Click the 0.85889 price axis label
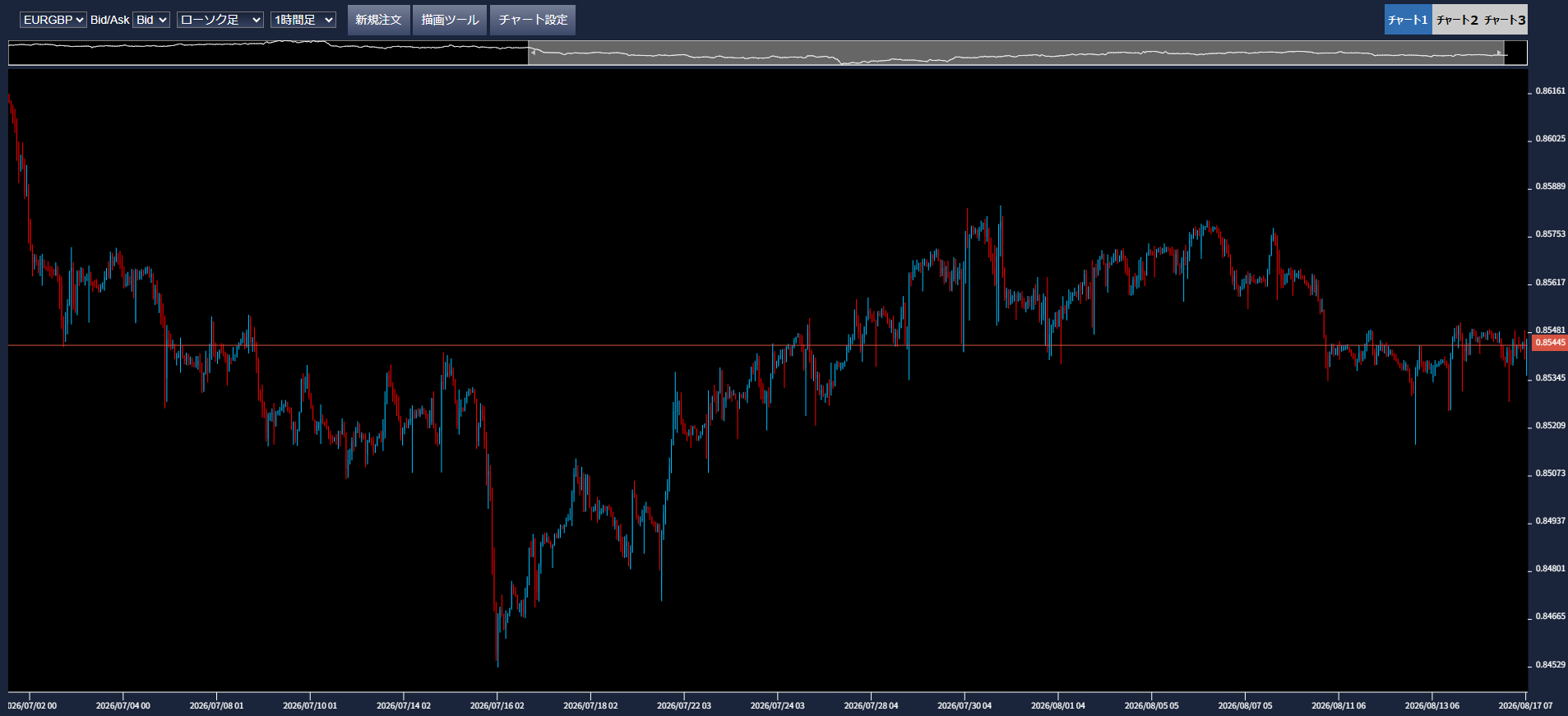The width and height of the screenshot is (1568, 716). tap(1551, 187)
